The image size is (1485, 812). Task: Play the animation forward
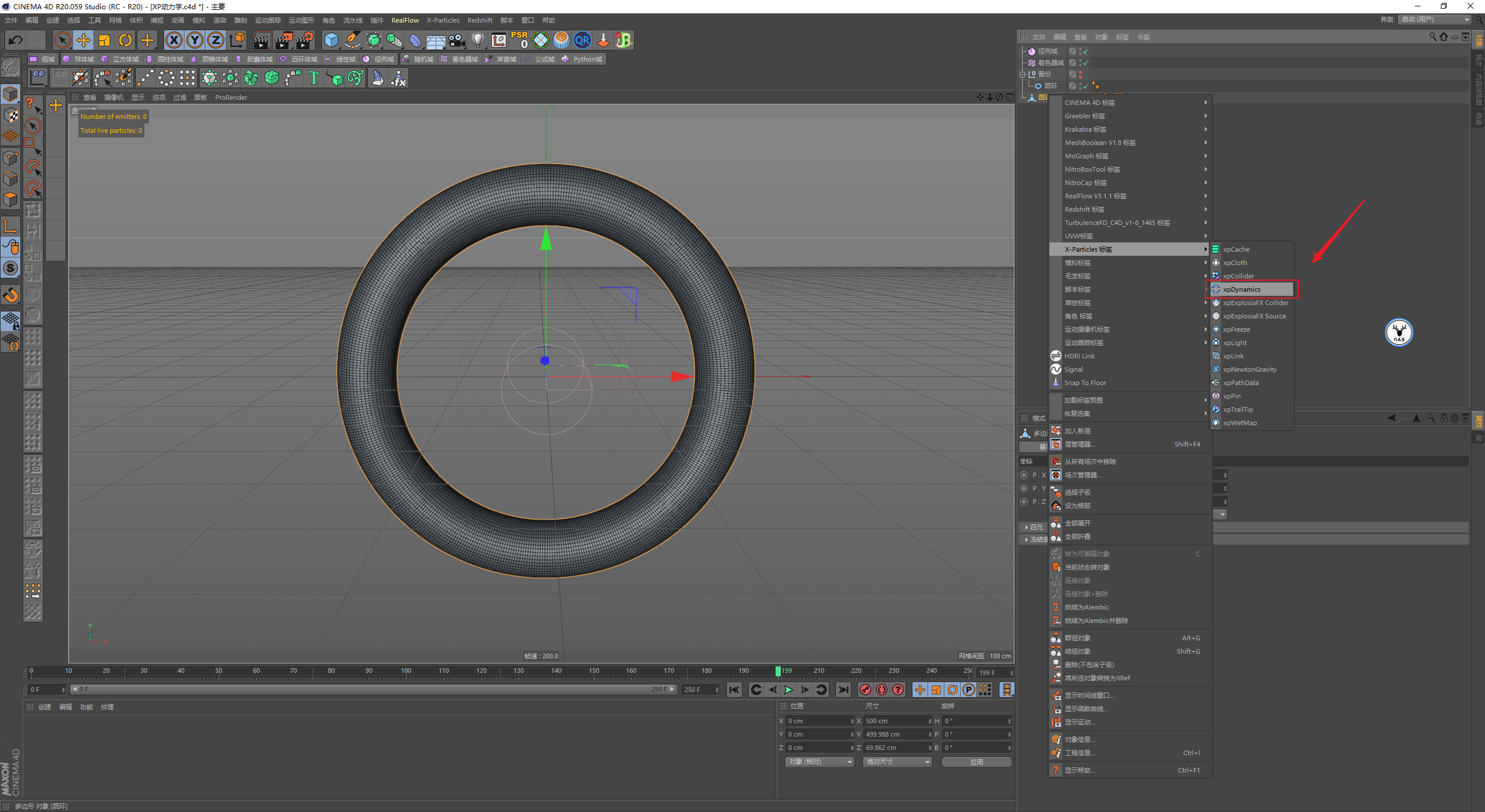pyautogui.click(x=788, y=690)
